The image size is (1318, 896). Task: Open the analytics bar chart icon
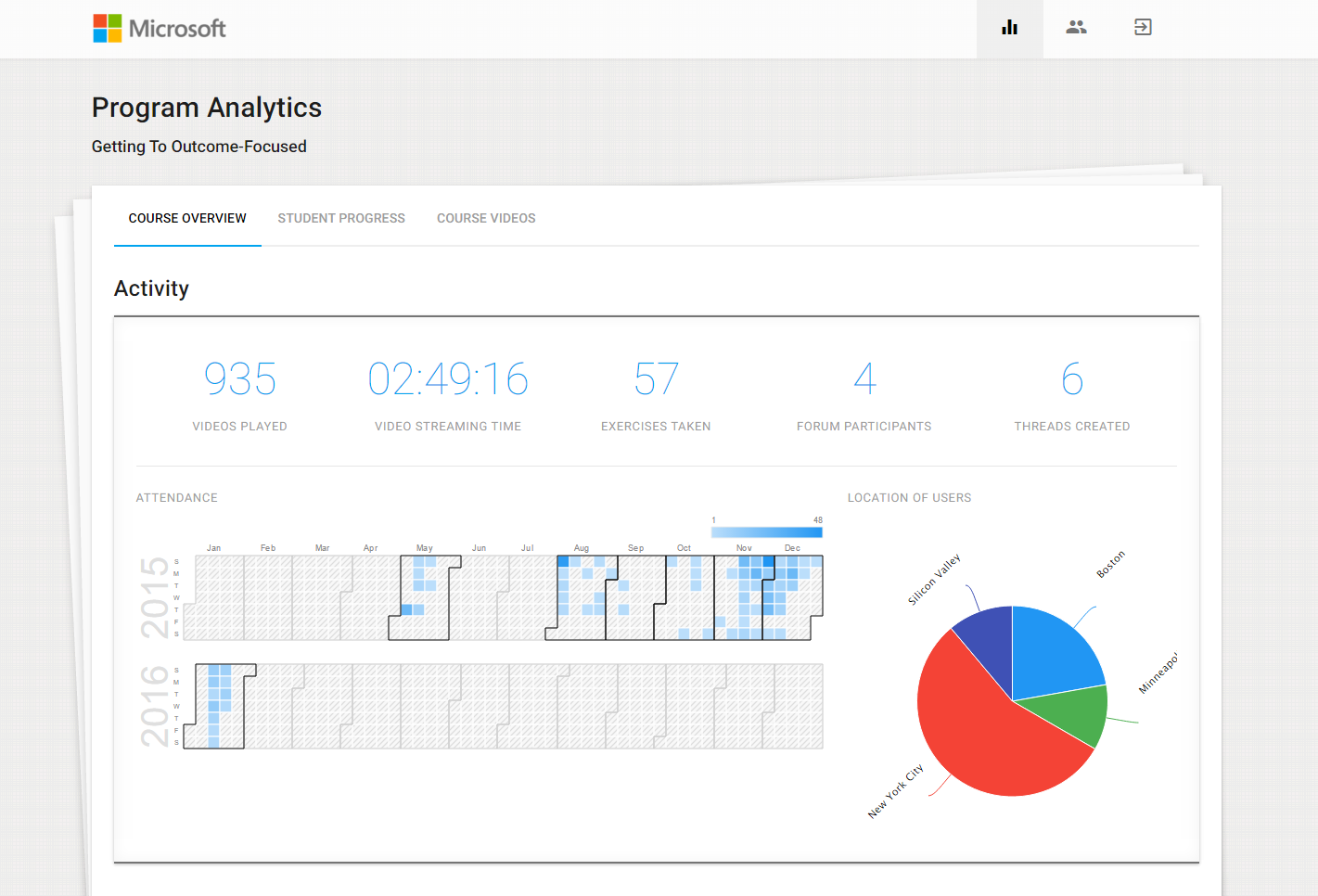coord(1010,28)
